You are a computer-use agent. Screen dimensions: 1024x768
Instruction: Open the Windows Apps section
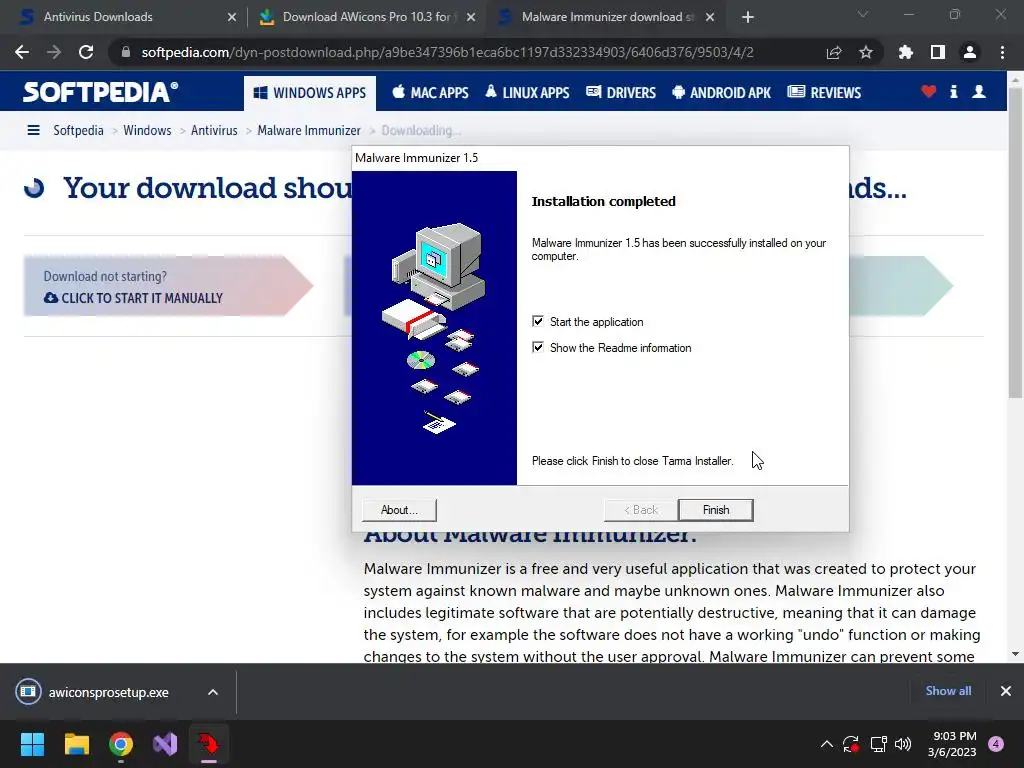pyautogui.click(x=310, y=93)
